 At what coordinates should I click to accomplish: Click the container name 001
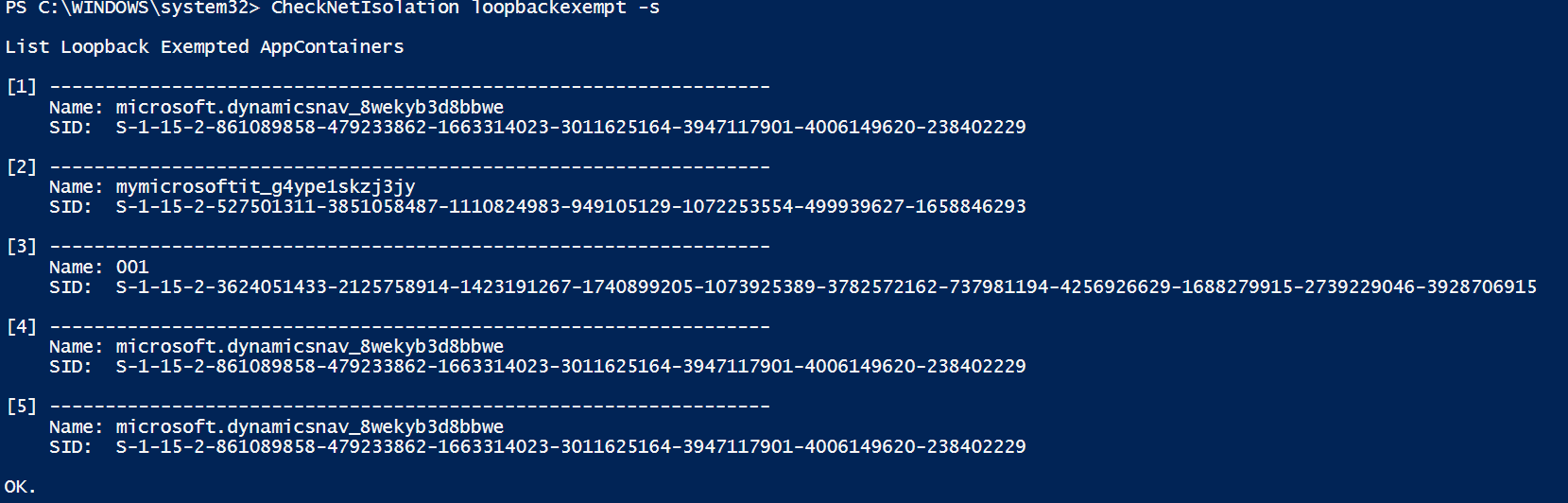tap(132, 267)
